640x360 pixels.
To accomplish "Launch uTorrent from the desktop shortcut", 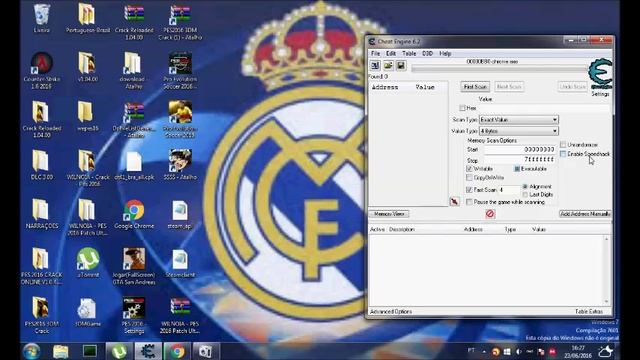I will (x=88, y=263).
